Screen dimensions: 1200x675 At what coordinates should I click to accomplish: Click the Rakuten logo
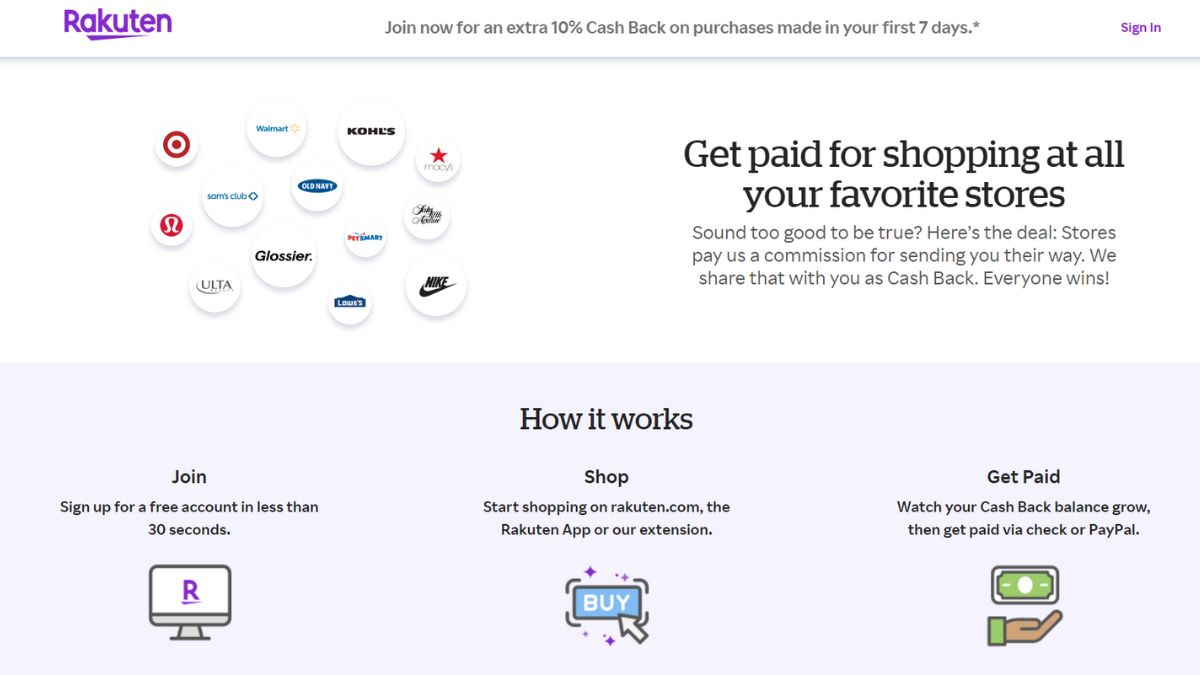click(x=117, y=24)
